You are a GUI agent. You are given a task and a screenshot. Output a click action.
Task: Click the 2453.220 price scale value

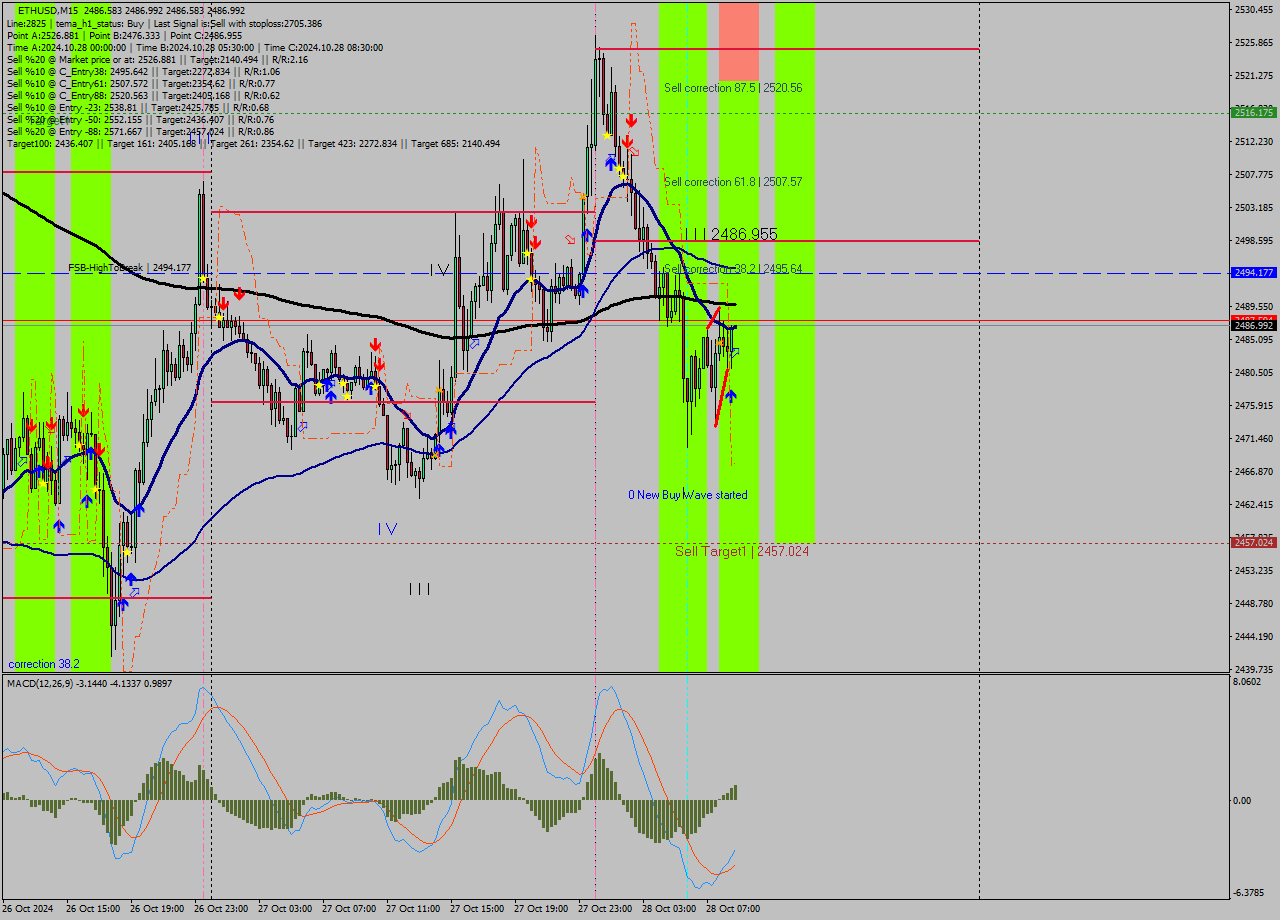pos(1254,571)
